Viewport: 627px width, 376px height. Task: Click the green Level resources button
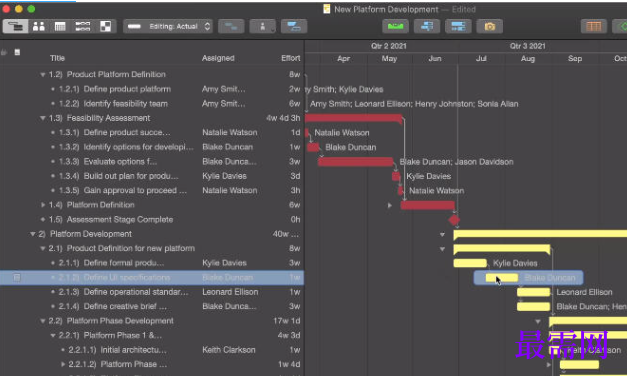click(x=395, y=26)
